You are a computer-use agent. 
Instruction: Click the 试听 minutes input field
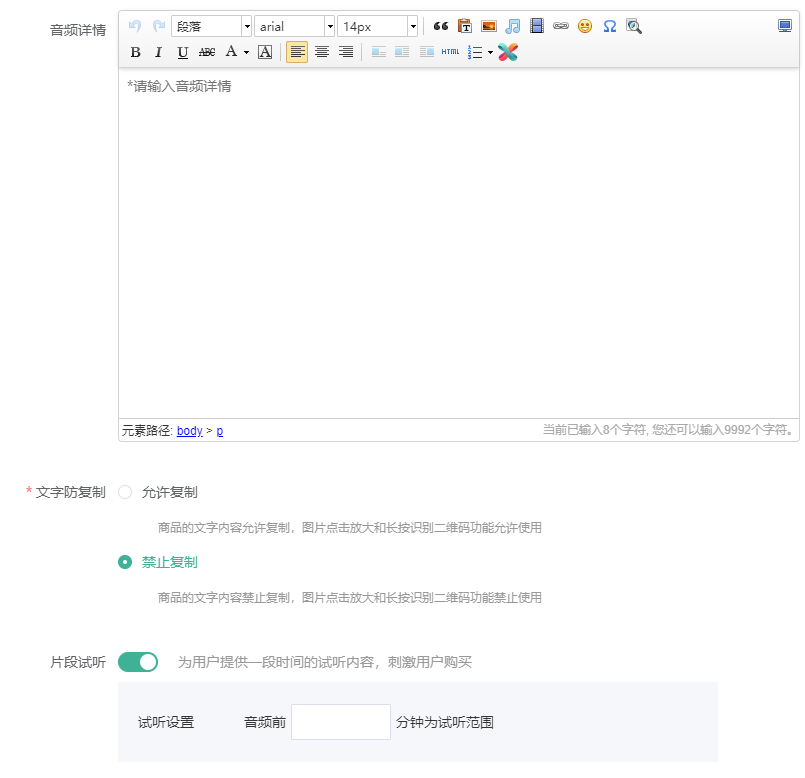[x=341, y=722]
